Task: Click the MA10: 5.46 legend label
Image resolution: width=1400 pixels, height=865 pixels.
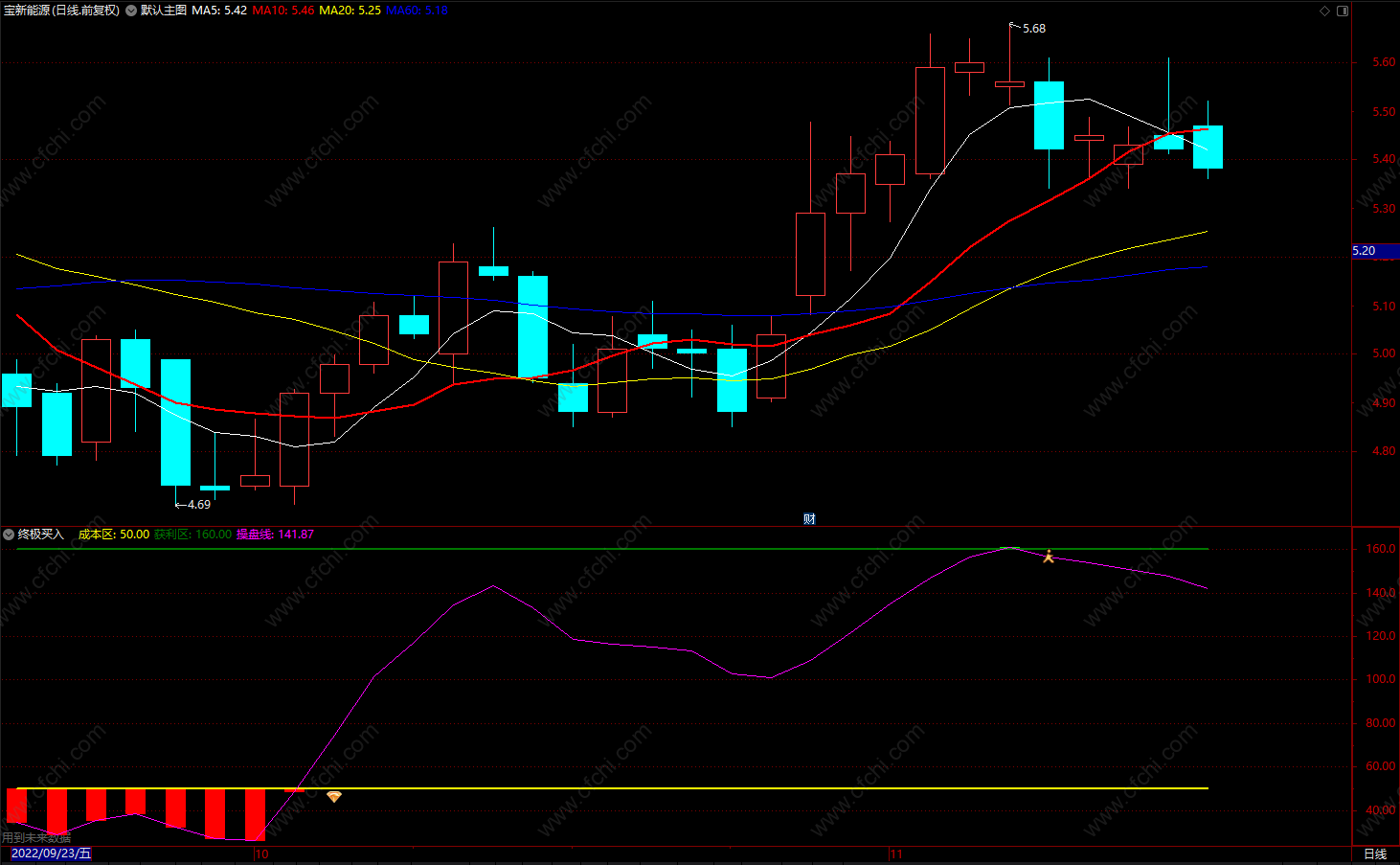Action: [283, 11]
